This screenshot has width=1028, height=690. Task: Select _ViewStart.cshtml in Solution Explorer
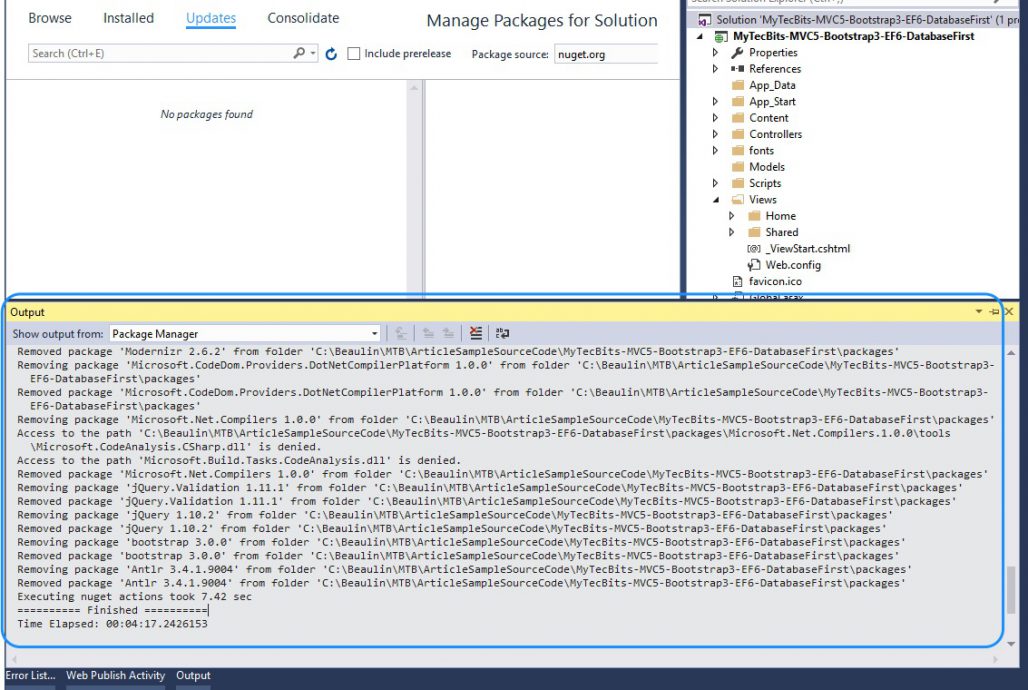(808, 249)
